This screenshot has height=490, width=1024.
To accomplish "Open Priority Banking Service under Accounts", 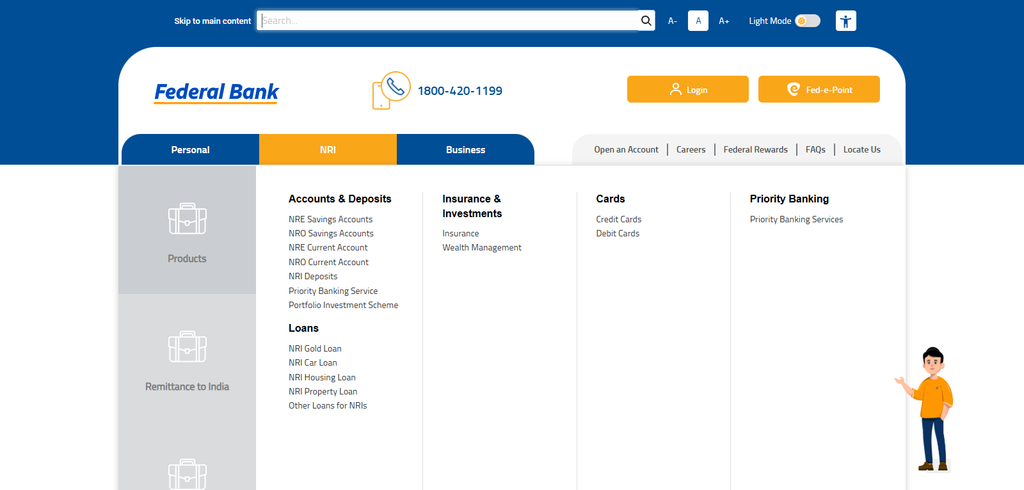I will tap(333, 291).
